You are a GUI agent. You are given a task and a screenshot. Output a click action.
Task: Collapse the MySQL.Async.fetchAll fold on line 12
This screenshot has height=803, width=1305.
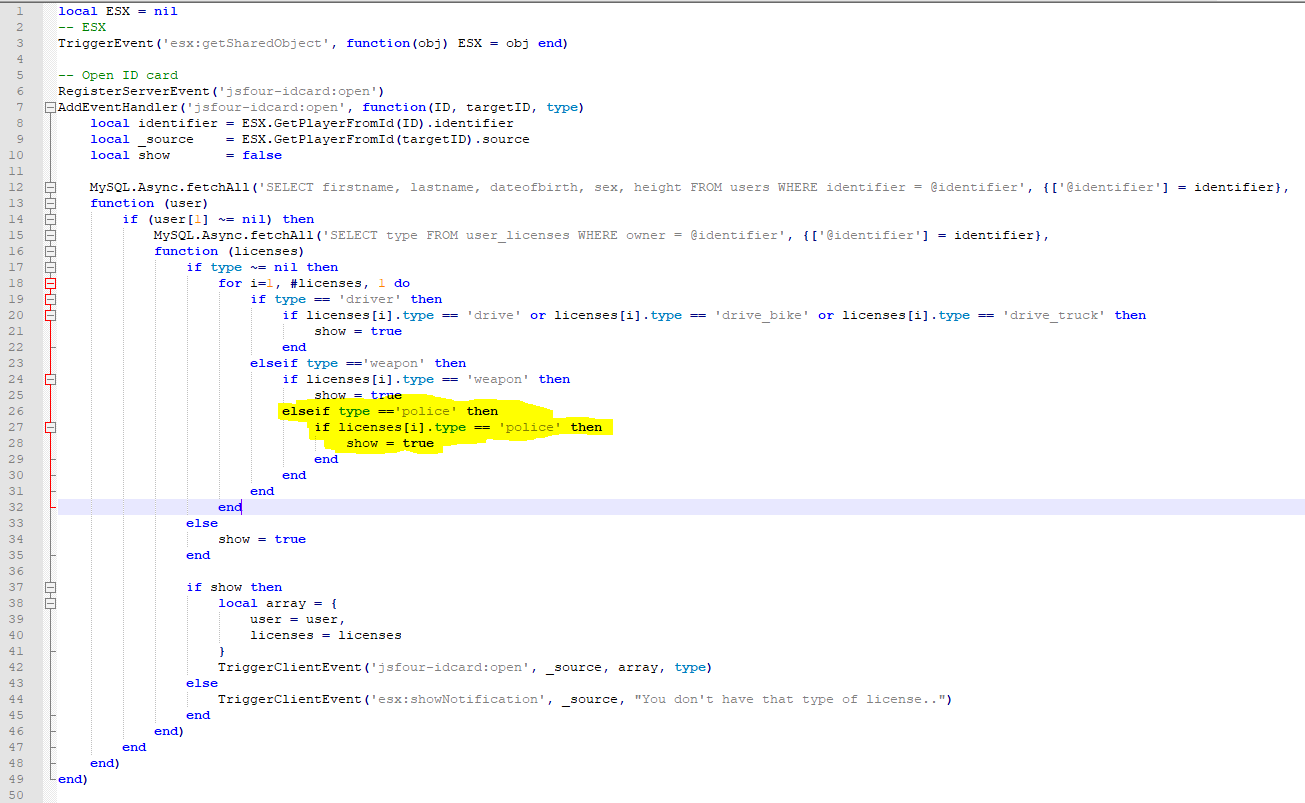tap(50, 187)
